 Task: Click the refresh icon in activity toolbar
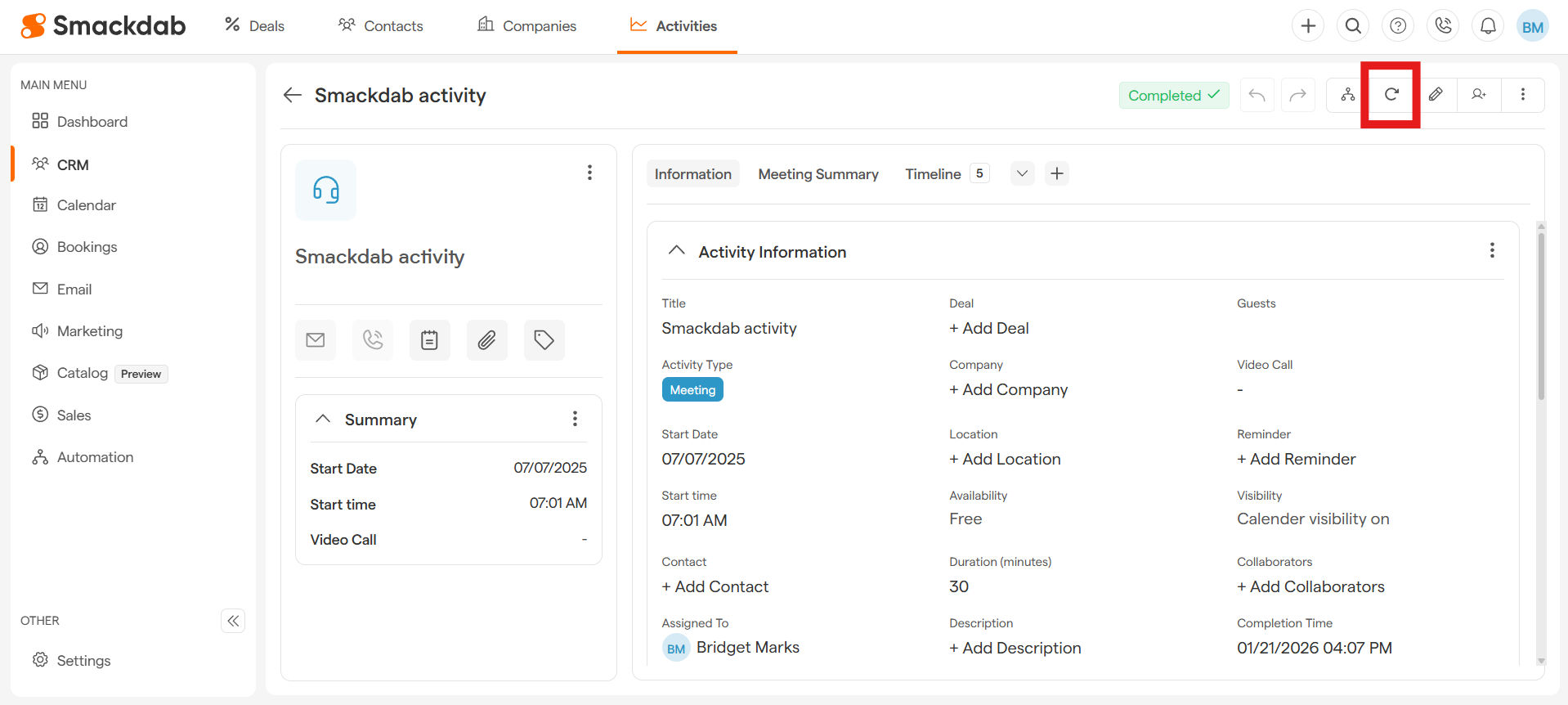point(1391,95)
